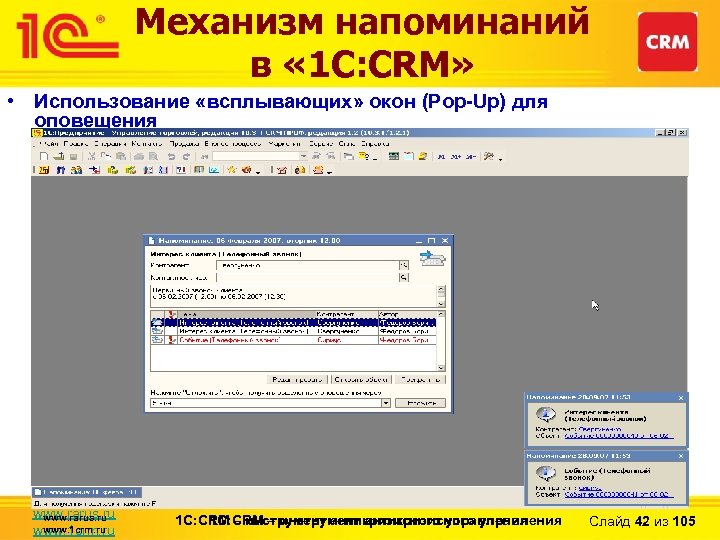Click down arrow of reminders list scrollbar

[x=441, y=367]
